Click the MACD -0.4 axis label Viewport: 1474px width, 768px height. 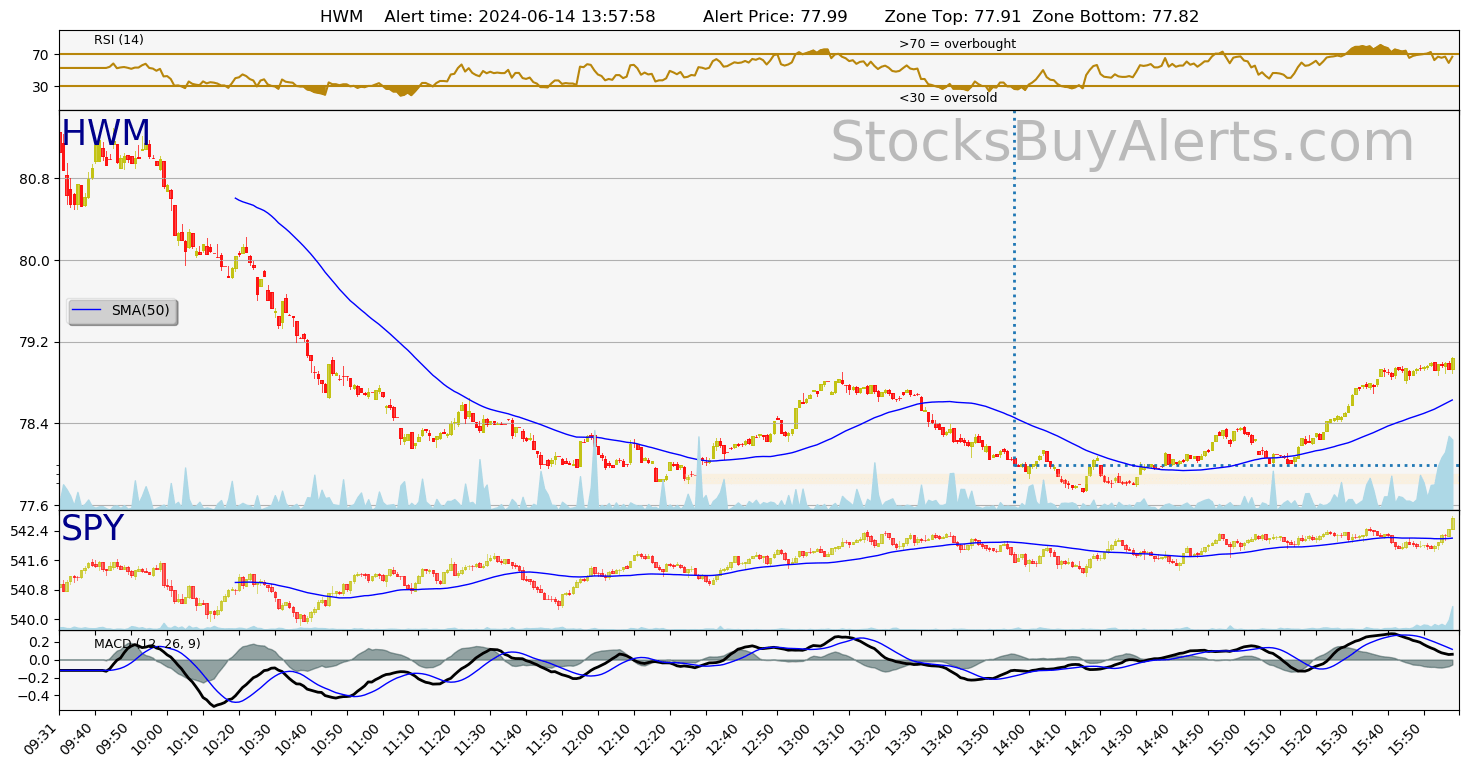[33, 696]
